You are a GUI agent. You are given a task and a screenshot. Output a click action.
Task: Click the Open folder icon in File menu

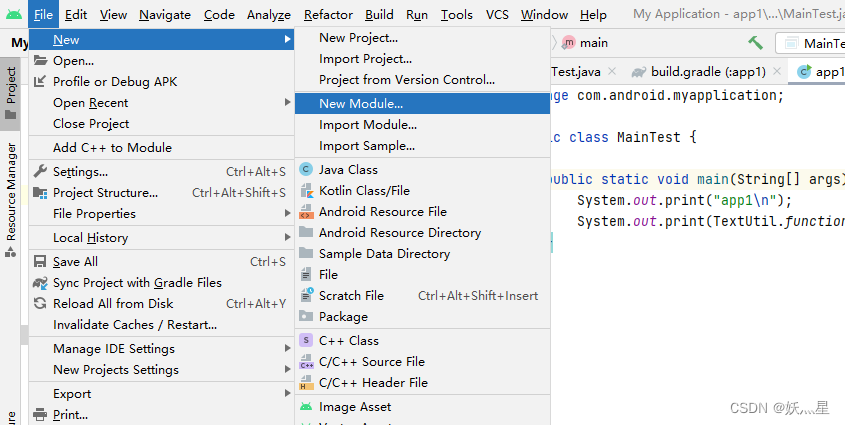click(x=40, y=60)
